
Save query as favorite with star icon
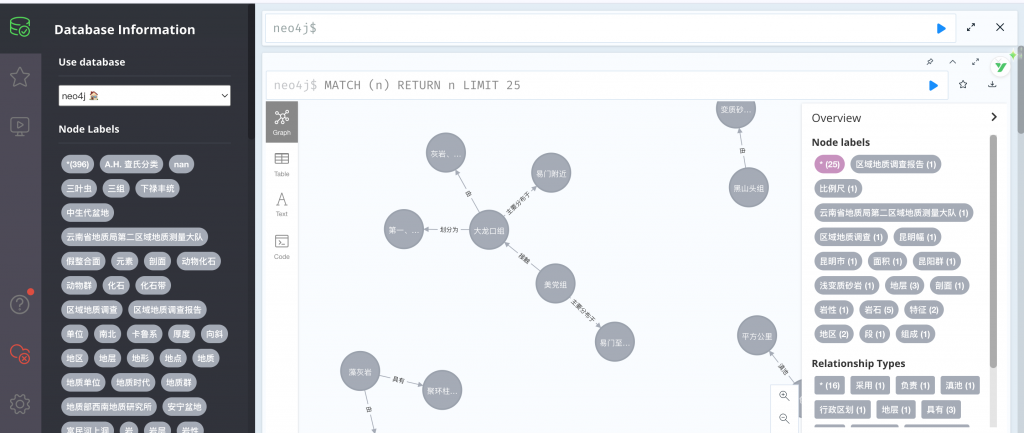pos(963,86)
